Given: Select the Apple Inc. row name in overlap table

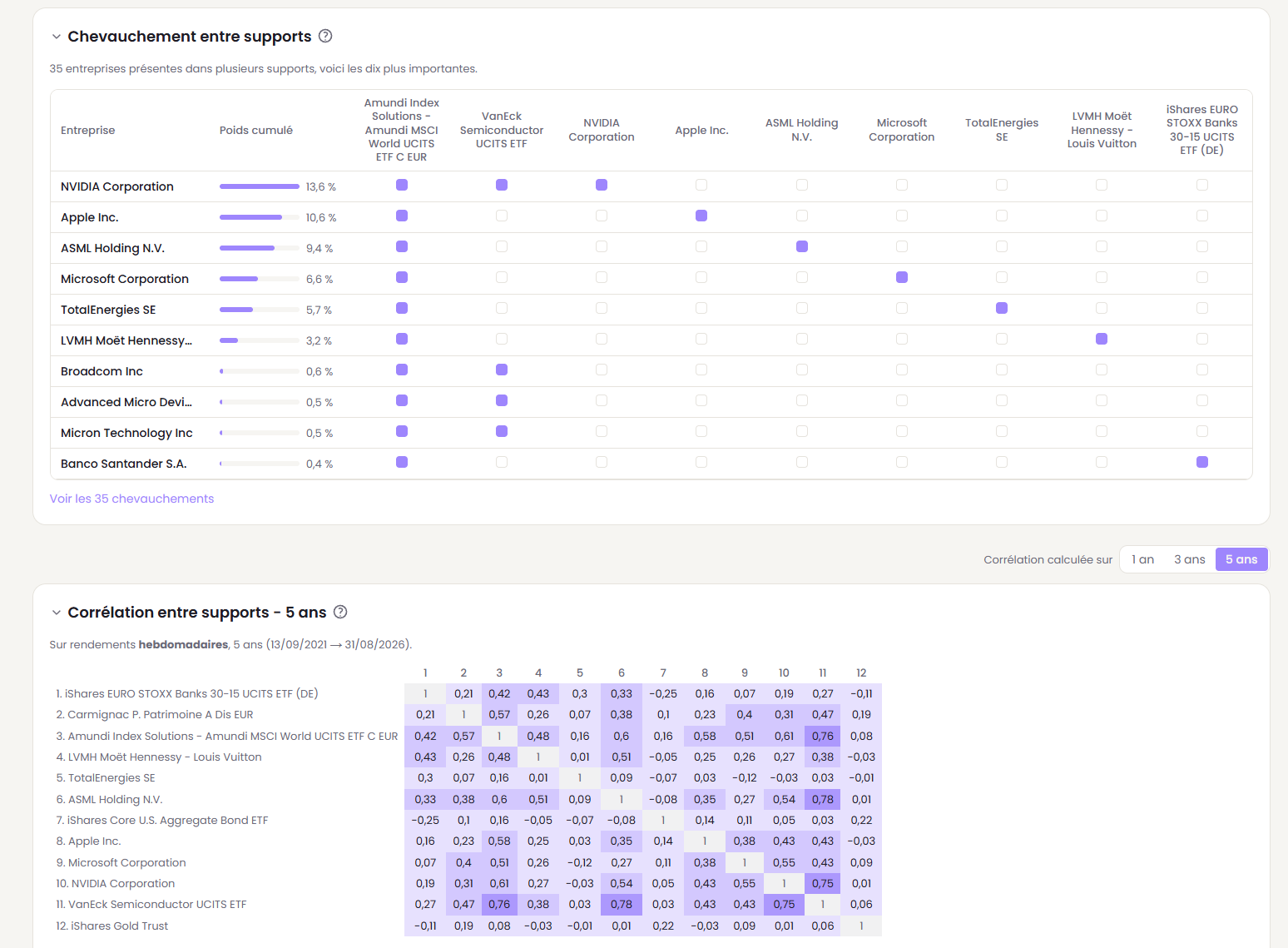Looking at the screenshot, I should pyautogui.click(x=90, y=217).
